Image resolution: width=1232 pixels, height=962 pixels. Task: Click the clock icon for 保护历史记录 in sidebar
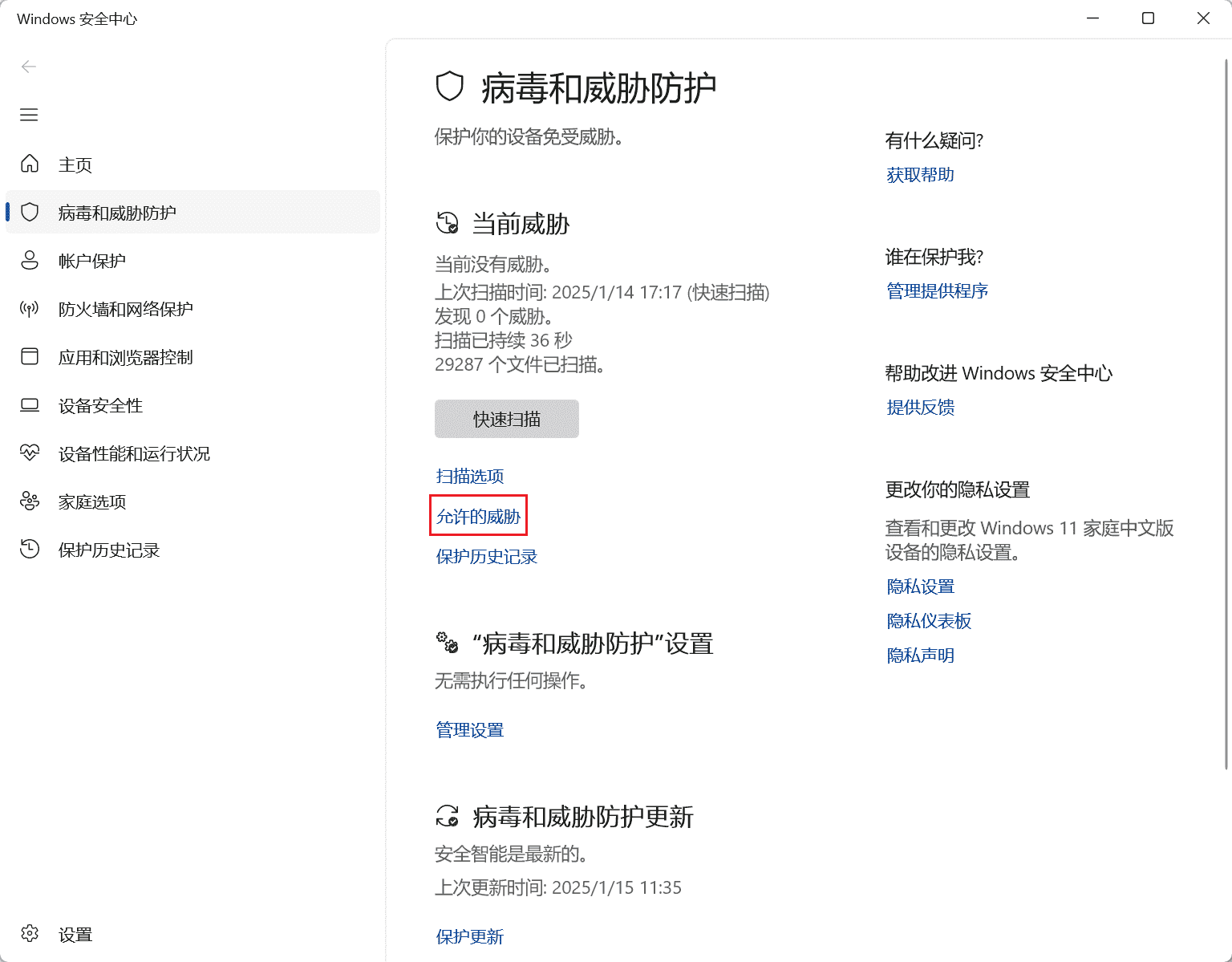(x=30, y=550)
